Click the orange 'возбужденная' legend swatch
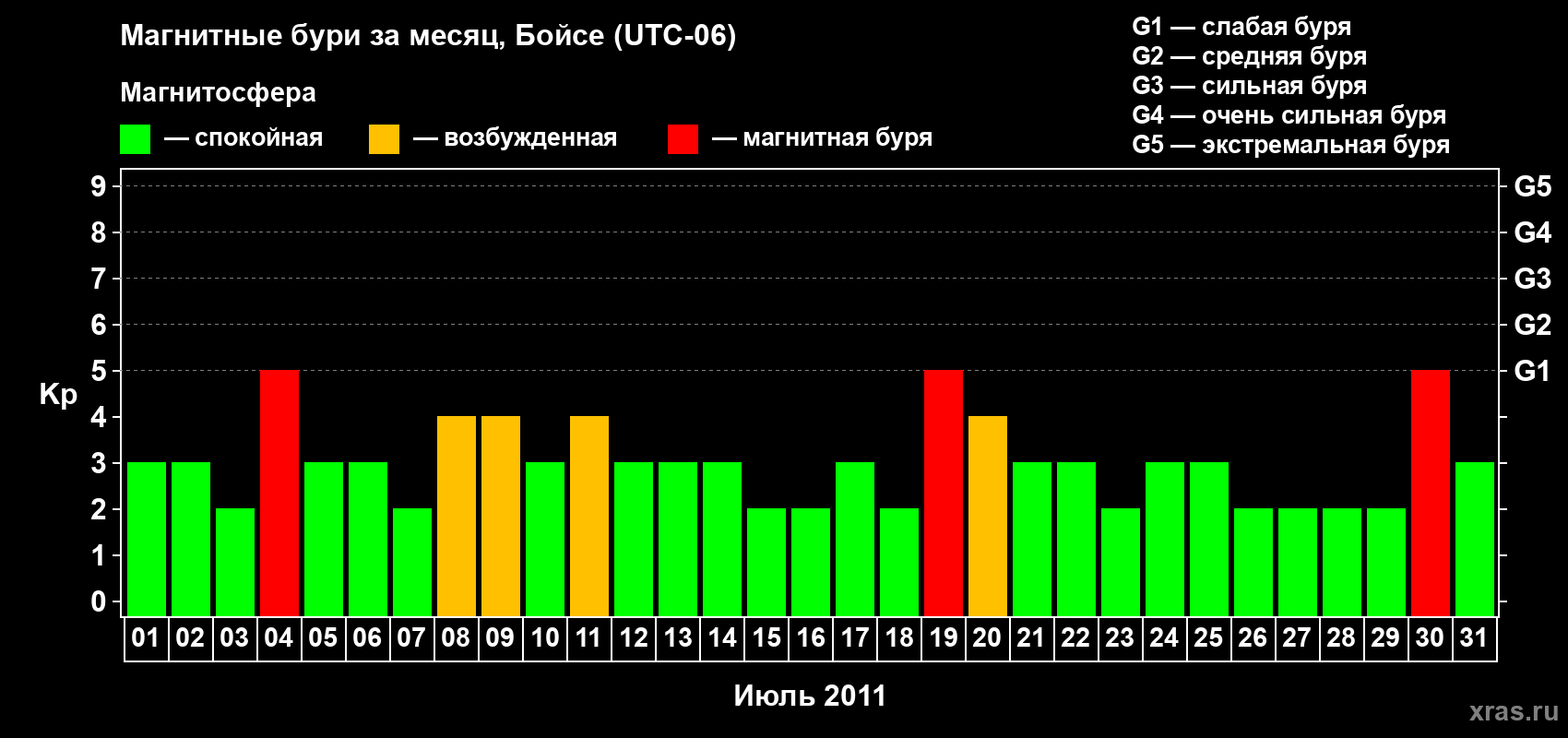 click(x=384, y=139)
